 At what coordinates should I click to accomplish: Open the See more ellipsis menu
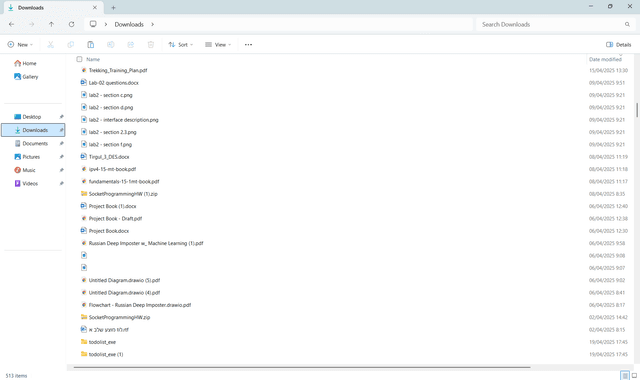pyautogui.click(x=248, y=44)
